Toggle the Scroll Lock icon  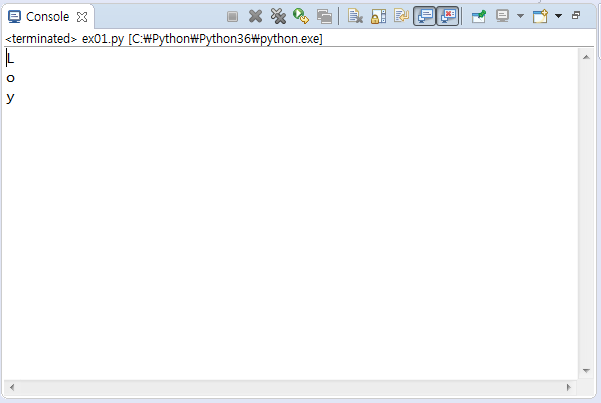378,16
